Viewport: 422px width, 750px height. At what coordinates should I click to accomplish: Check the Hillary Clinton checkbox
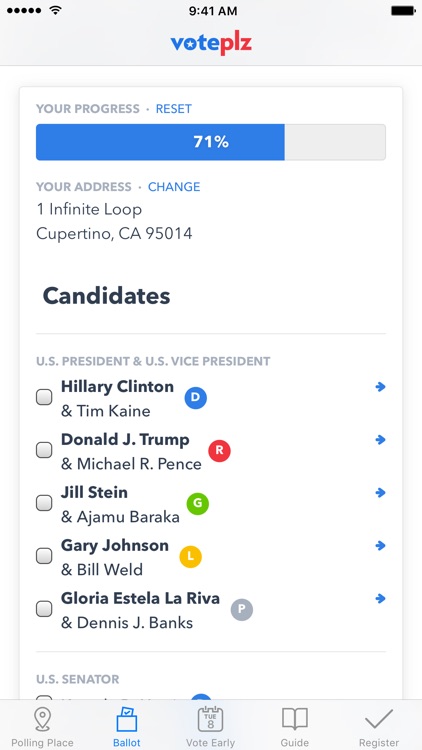pos(44,397)
